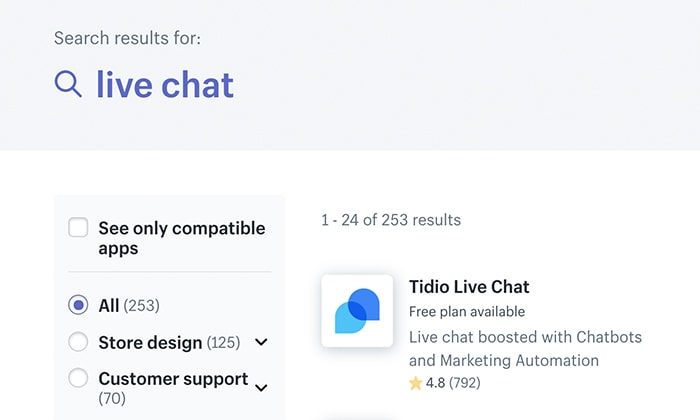
Task: Open the Tidio Live Chat title link
Action: 469,287
